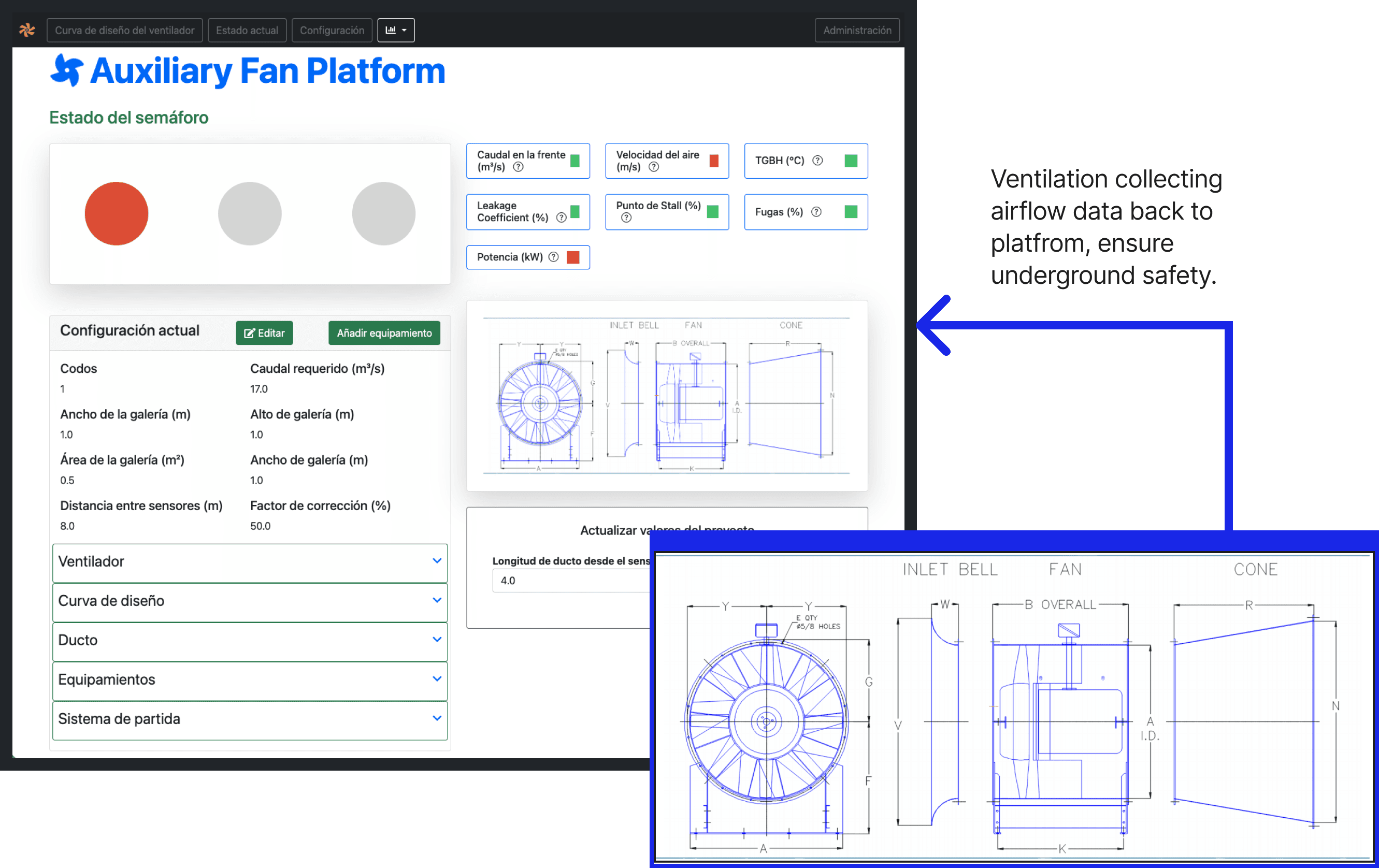Click the Potencia (kW) help icon
This screenshot has width=1379, height=868.
pyautogui.click(x=553, y=257)
